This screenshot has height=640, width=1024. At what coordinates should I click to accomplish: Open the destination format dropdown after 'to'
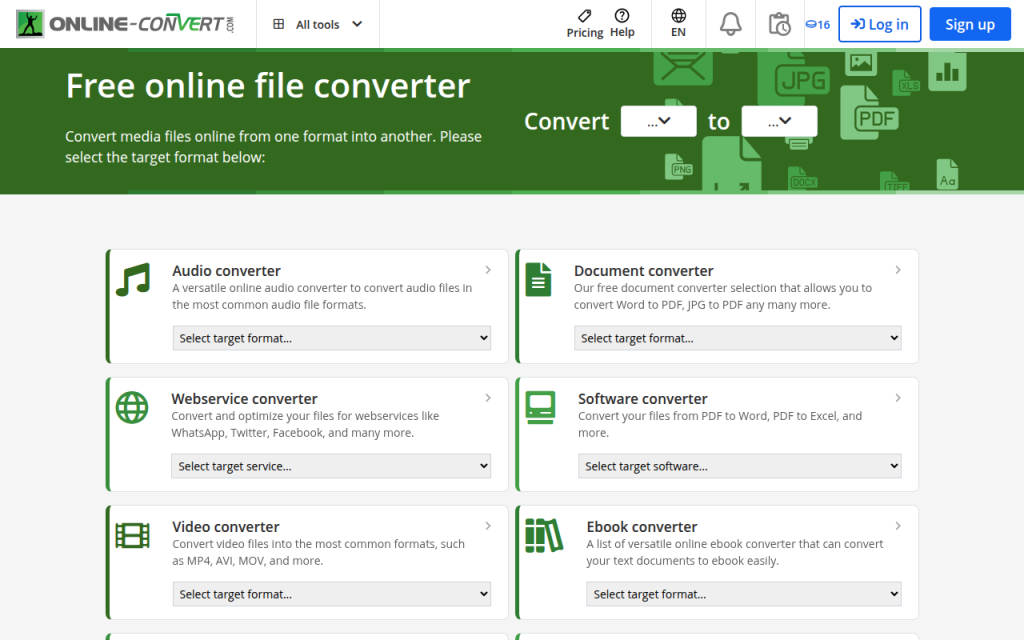pyautogui.click(x=779, y=121)
